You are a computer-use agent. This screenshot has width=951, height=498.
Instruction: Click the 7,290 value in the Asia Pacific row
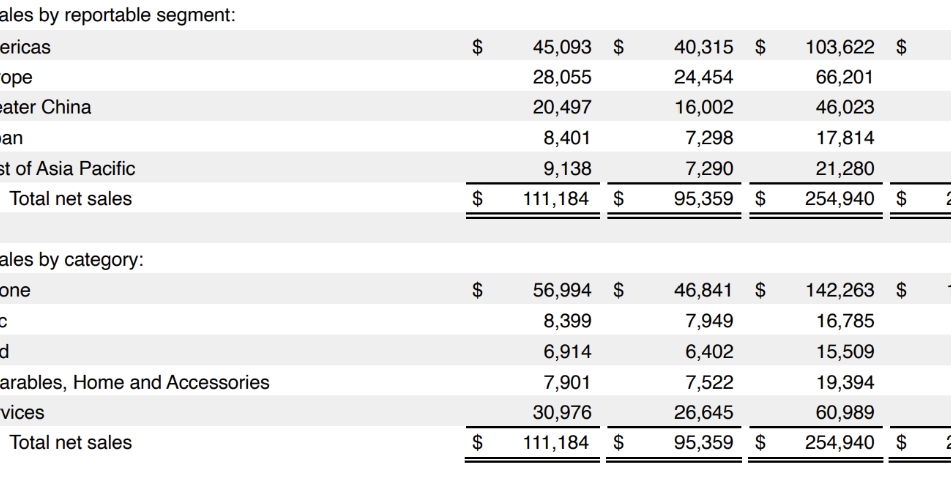coord(709,169)
